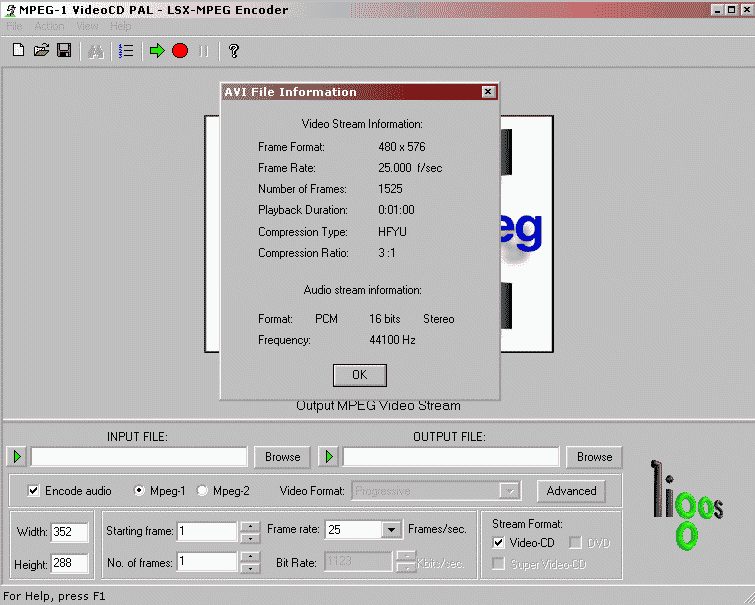Click the OUTPUT FILE path field

tap(451, 457)
